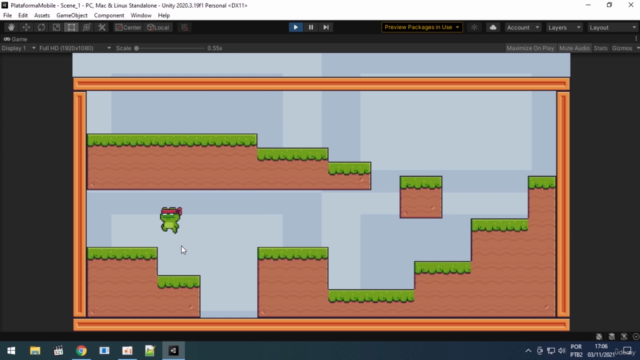640x360 pixels.
Task: Open the Assets menu
Action: click(42, 16)
